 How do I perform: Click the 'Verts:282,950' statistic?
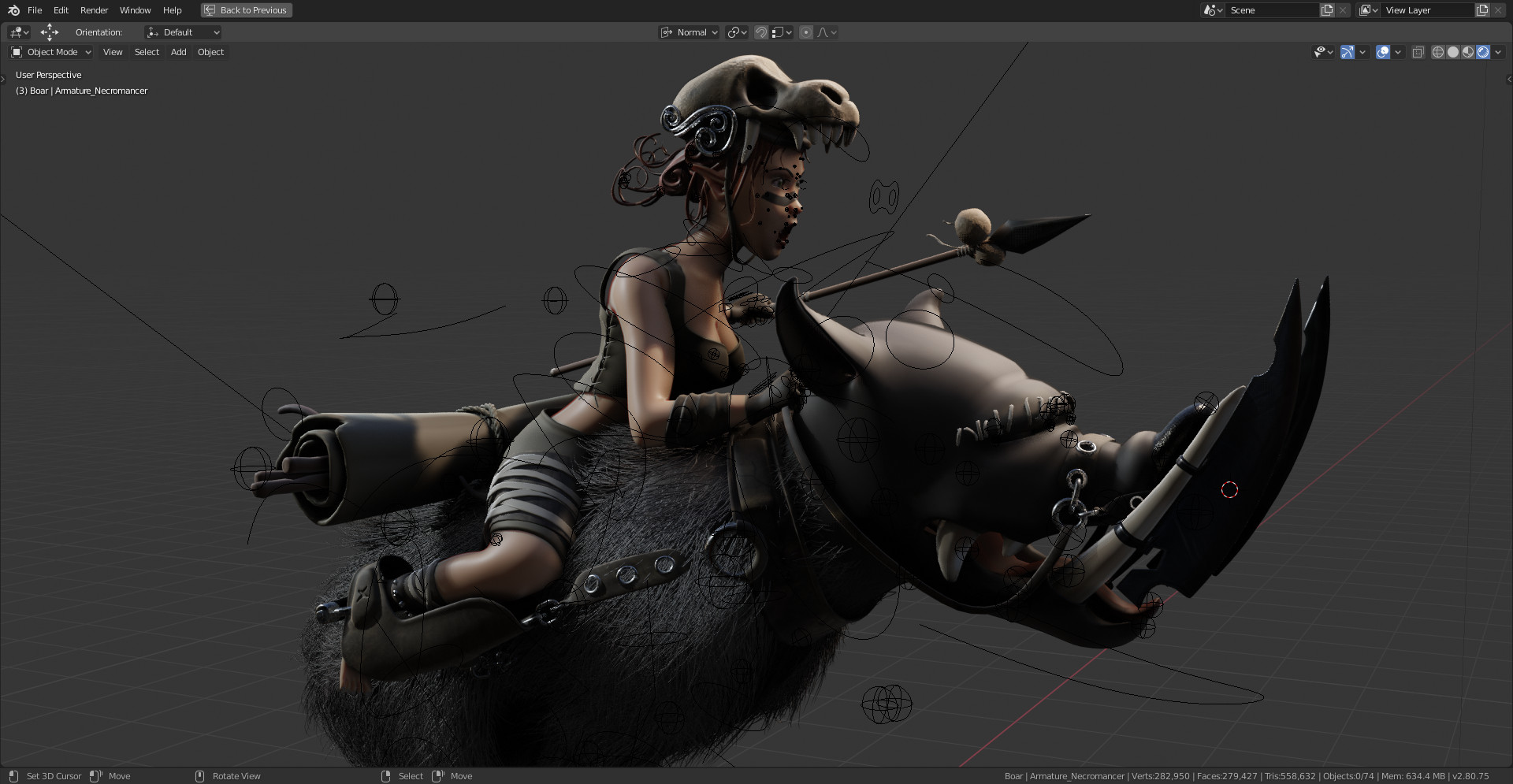(x=1161, y=776)
